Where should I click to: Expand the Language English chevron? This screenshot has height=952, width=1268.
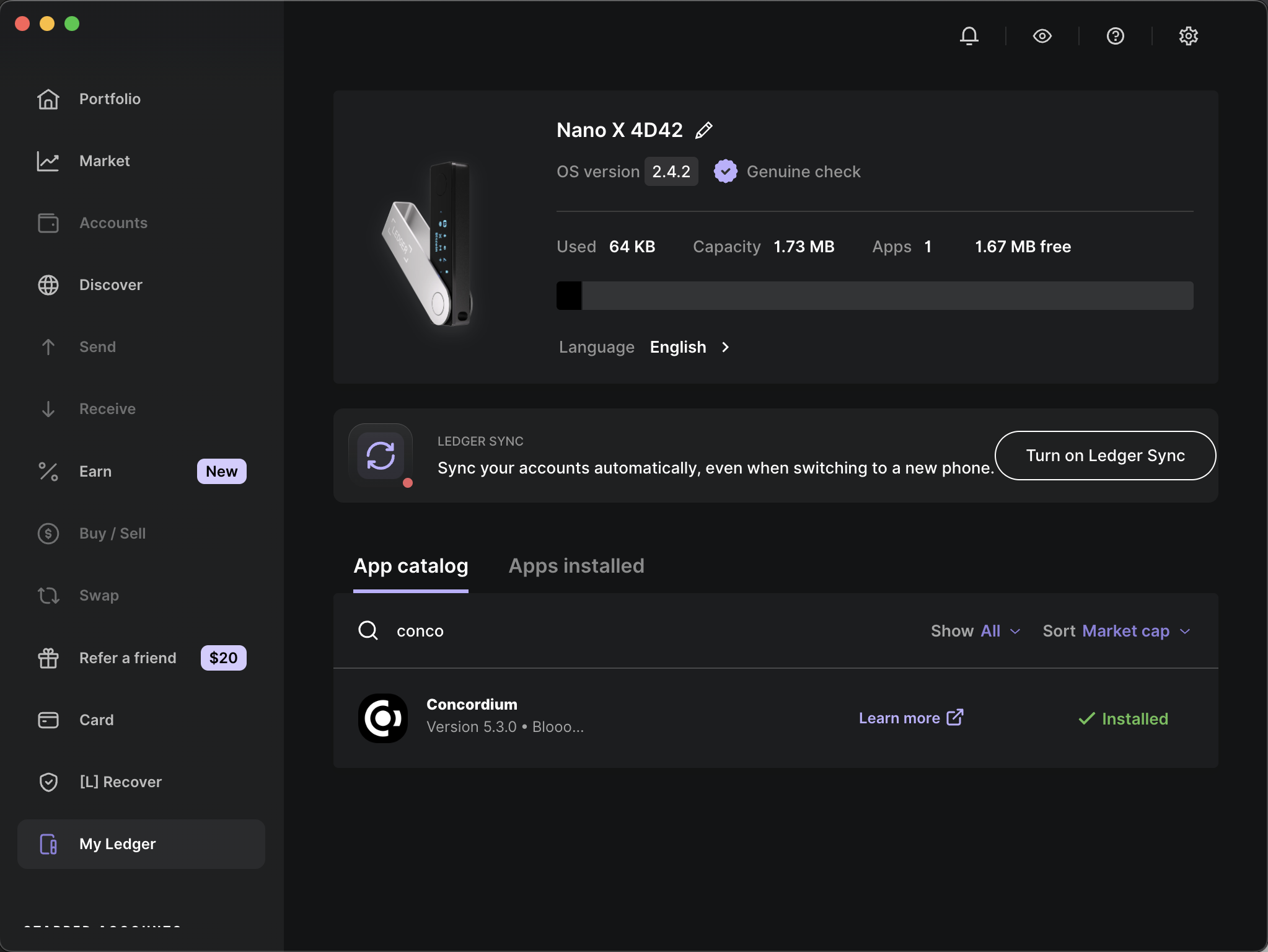(x=725, y=347)
